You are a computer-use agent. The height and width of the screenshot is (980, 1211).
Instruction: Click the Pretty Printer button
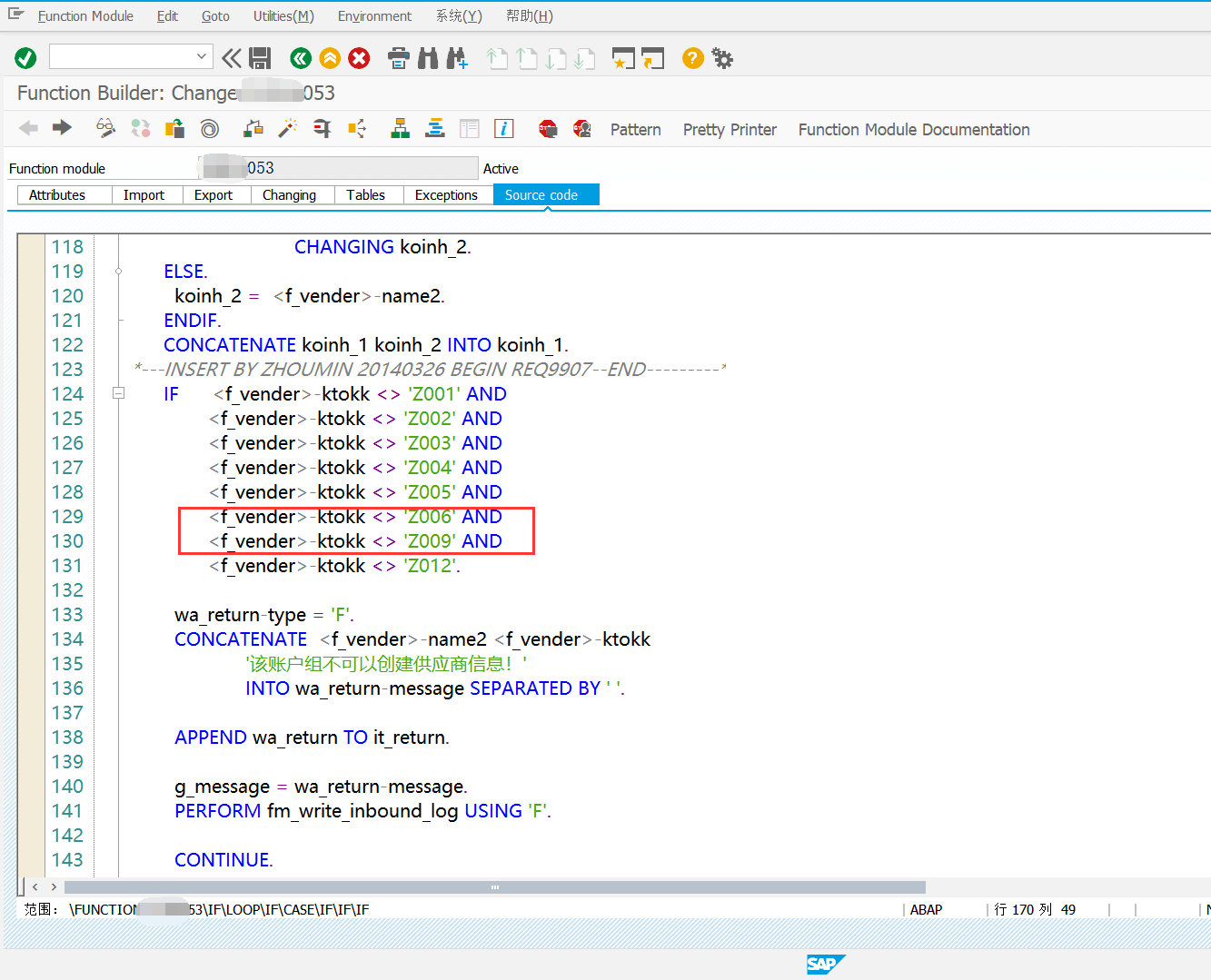click(730, 129)
